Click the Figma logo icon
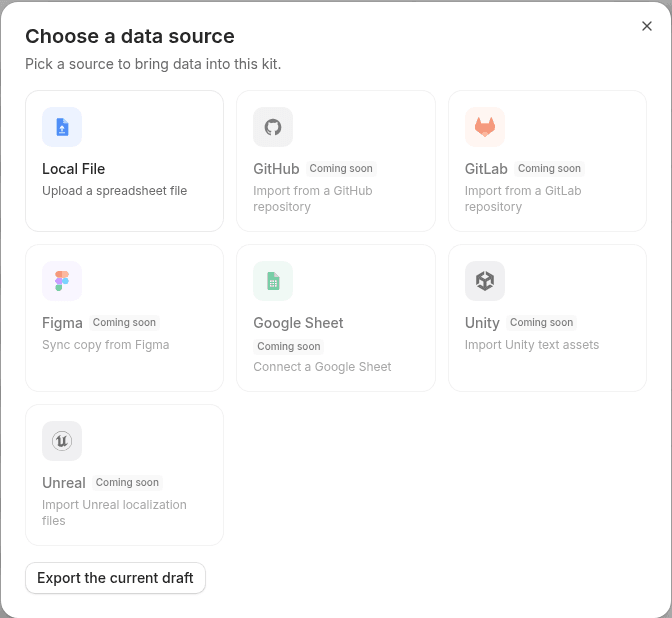 click(x=62, y=281)
